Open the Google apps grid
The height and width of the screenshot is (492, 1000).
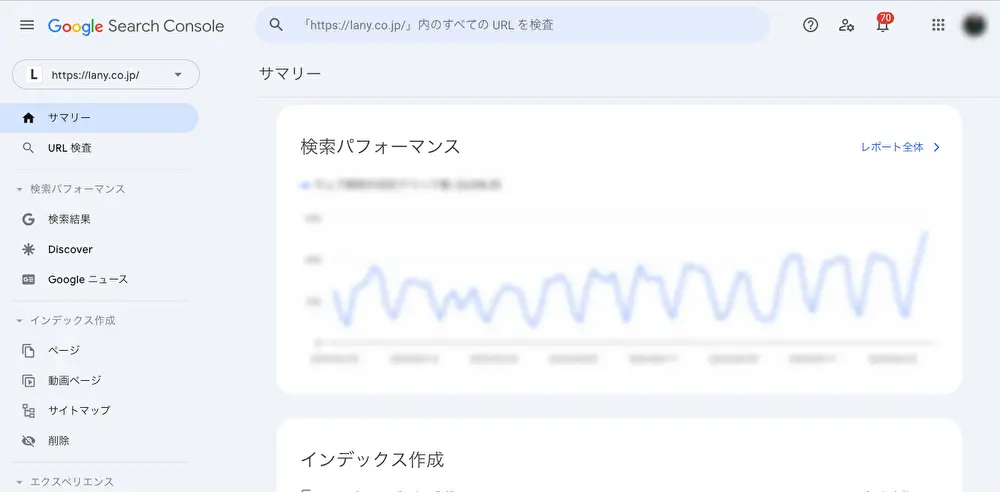(x=938, y=25)
